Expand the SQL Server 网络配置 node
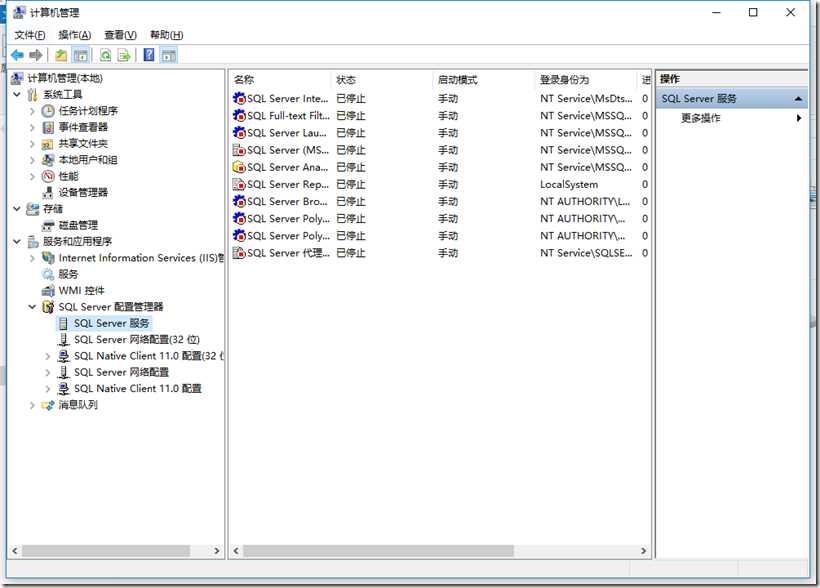This screenshot has width=820, height=588. coord(48,372)
